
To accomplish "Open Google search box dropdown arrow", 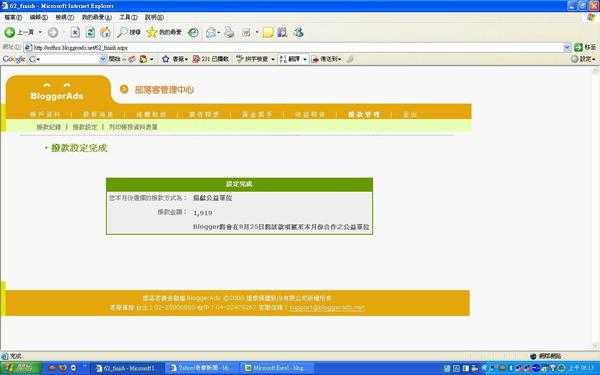I will pos(103,59).
